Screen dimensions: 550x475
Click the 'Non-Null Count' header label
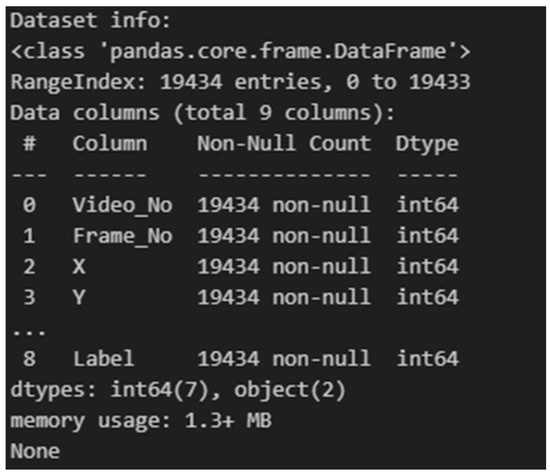tap(284, 143)
